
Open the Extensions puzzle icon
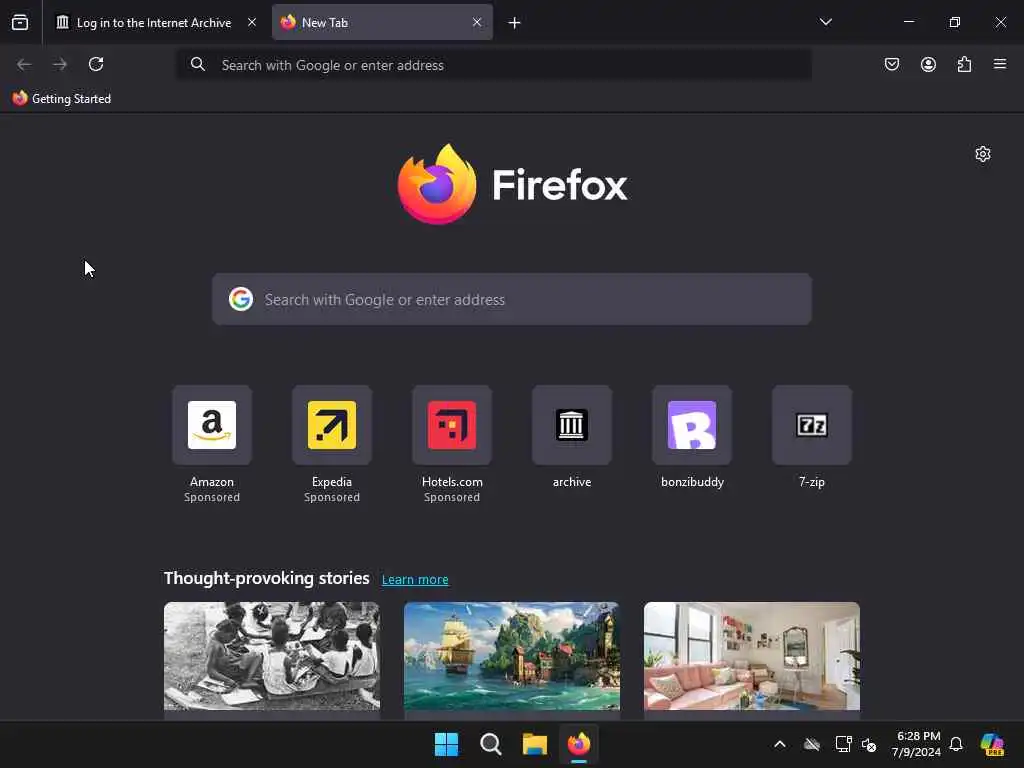pyautogui.click(x=964, y=64)
